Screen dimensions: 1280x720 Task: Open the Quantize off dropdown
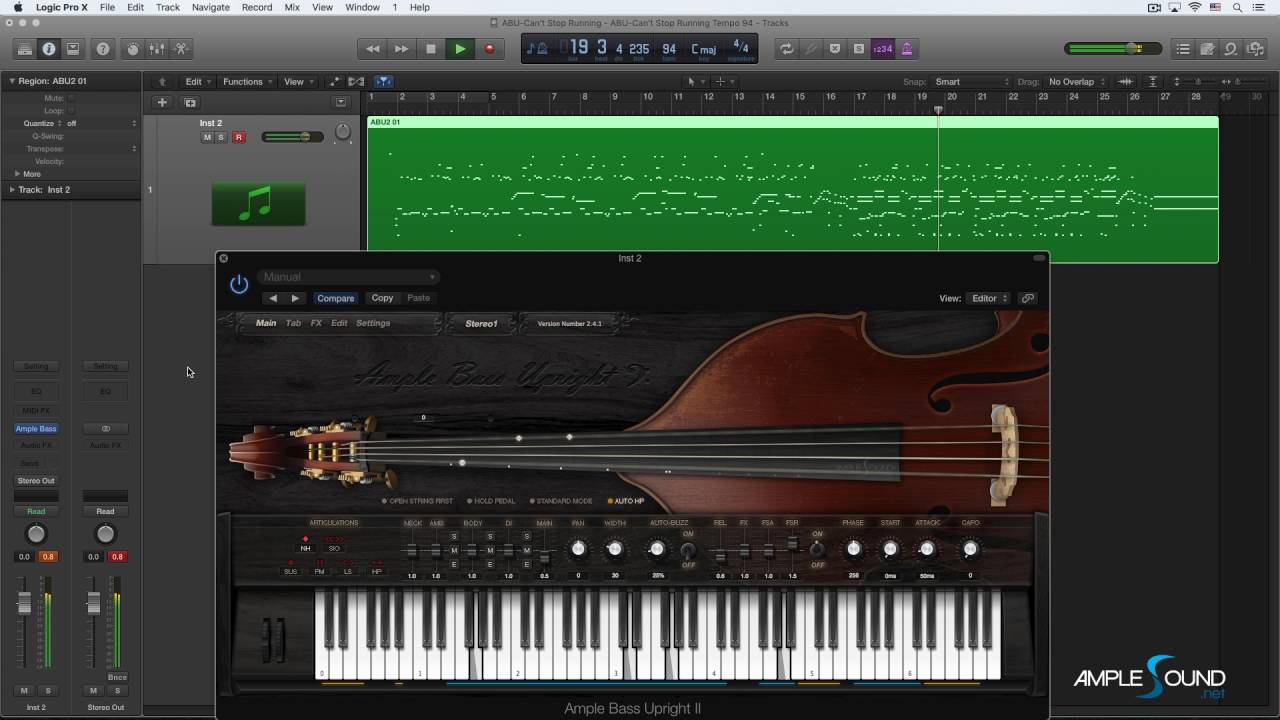click(x=101, y=123)
